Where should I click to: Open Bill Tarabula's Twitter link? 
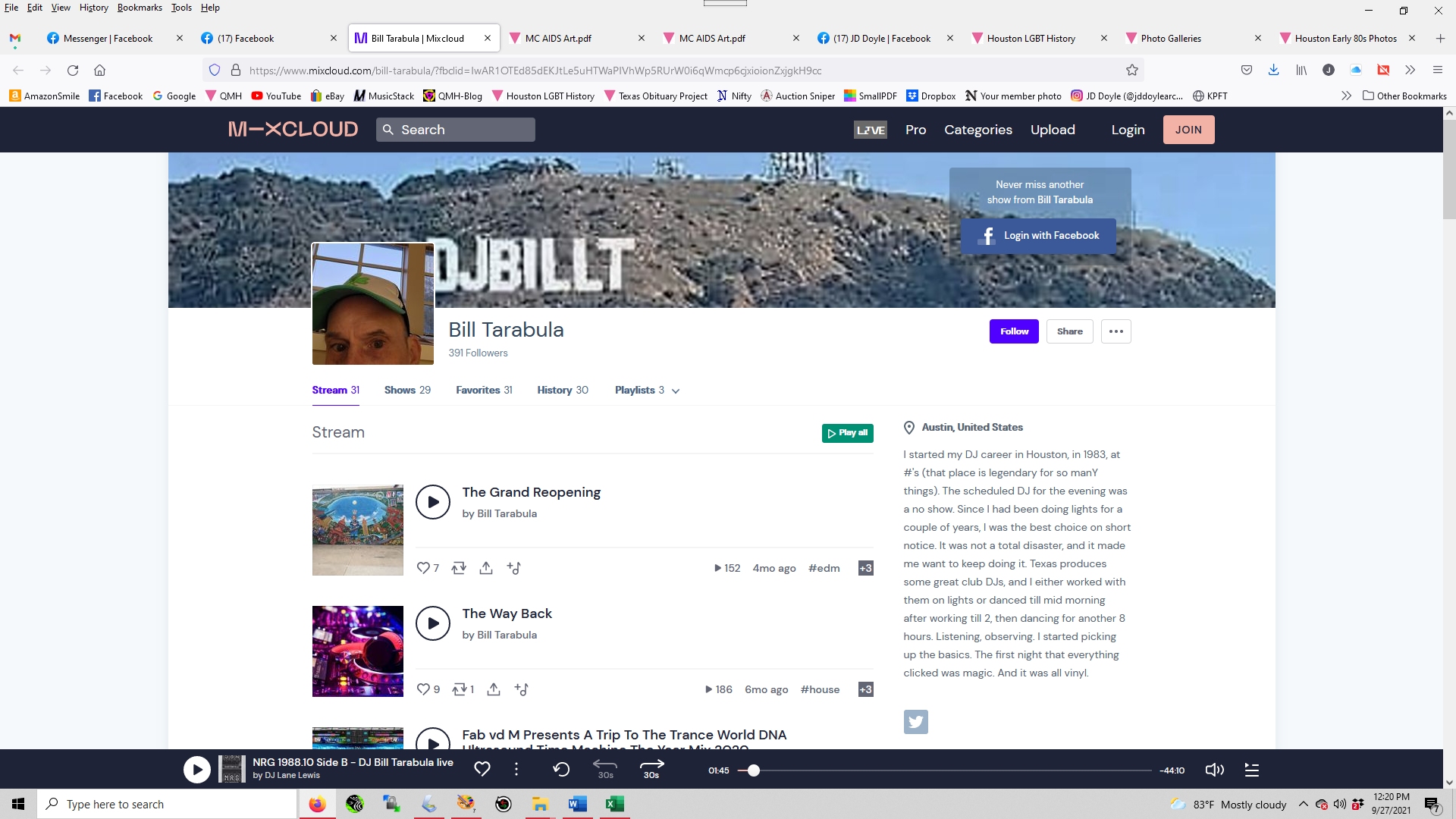click(x=915, y=722)
